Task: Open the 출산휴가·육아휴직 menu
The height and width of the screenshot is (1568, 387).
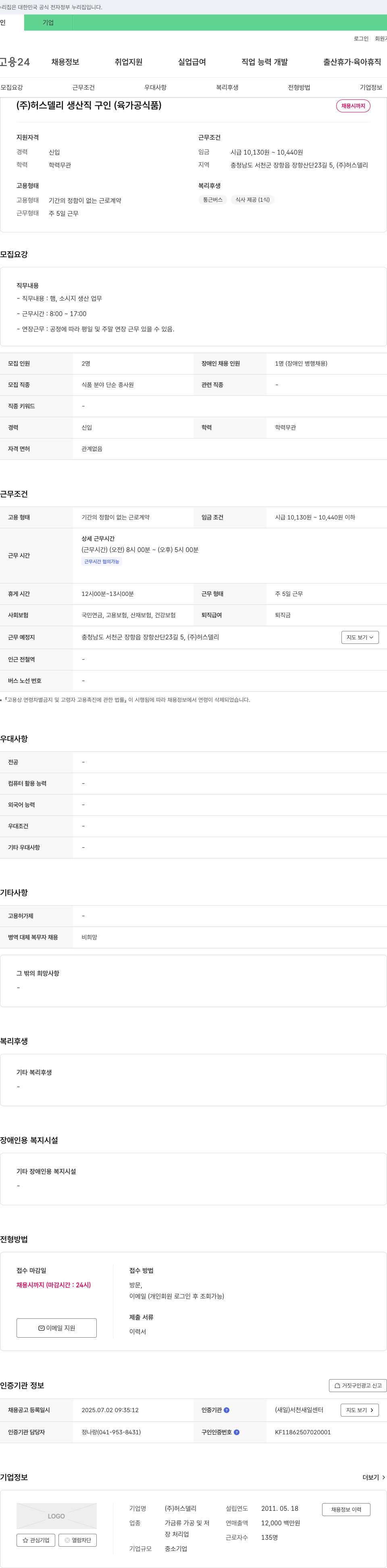Action: [x=352, y=62]
